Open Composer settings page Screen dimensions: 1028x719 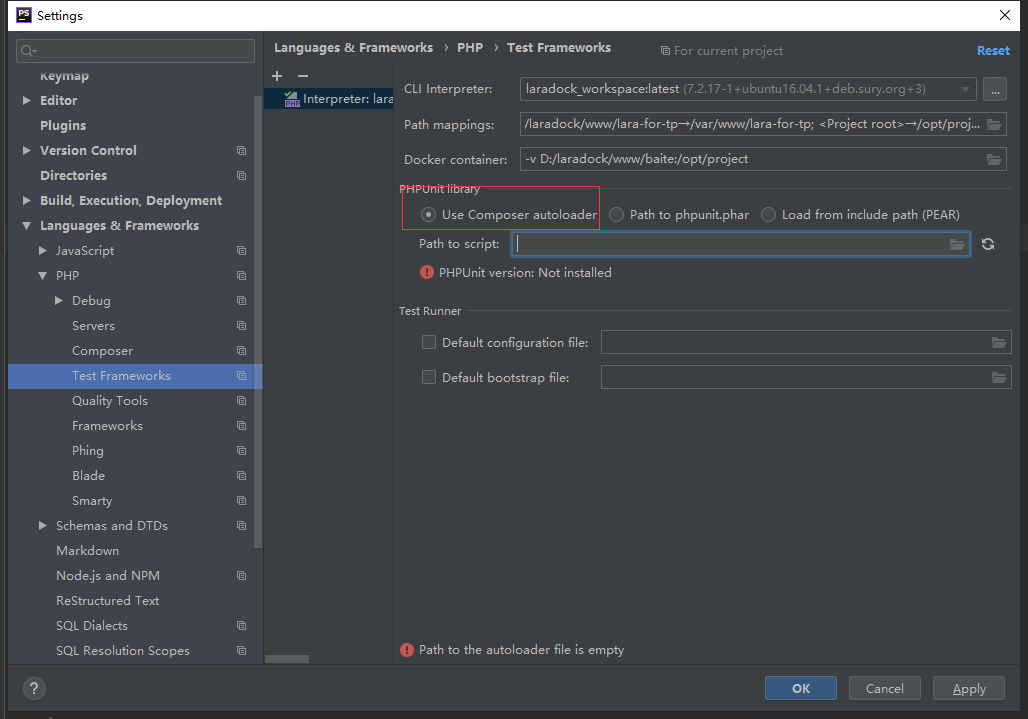(102, 351)
